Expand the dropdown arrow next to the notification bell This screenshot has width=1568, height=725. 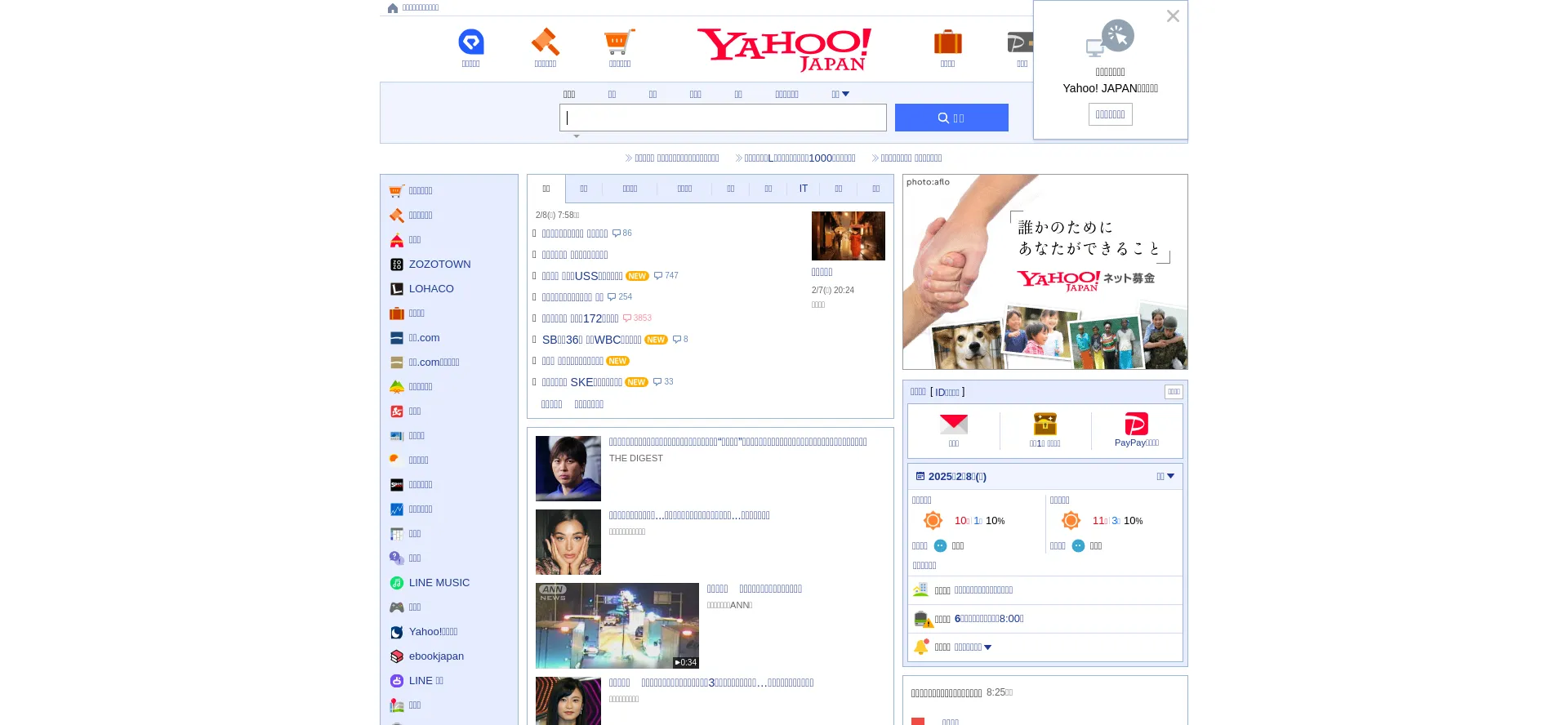[x=987, y=647]
